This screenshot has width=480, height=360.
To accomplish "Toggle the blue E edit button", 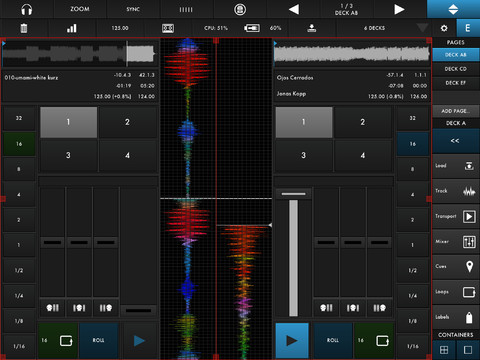I will 468,28.
